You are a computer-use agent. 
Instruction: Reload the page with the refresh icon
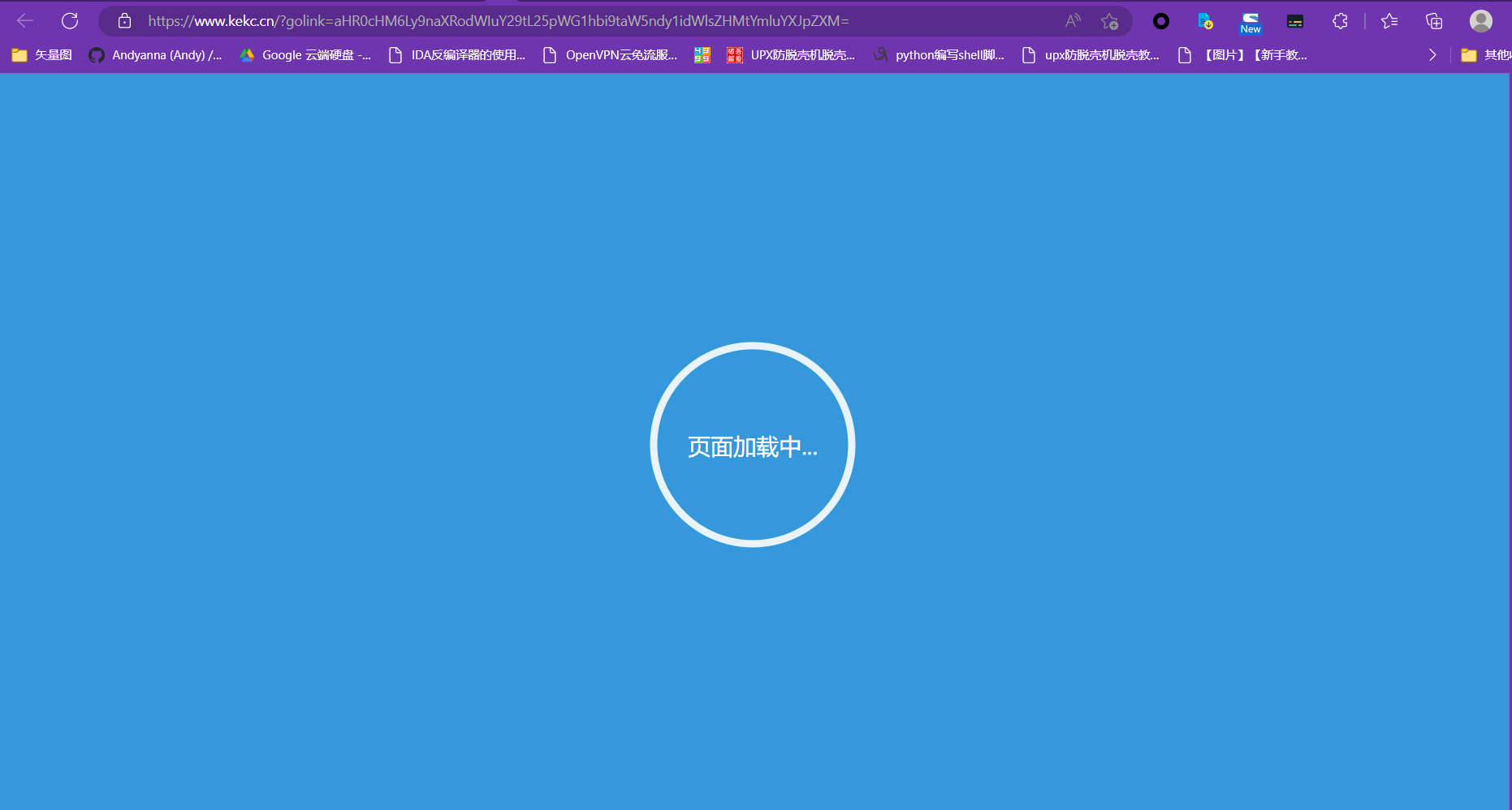pos(70,21)
